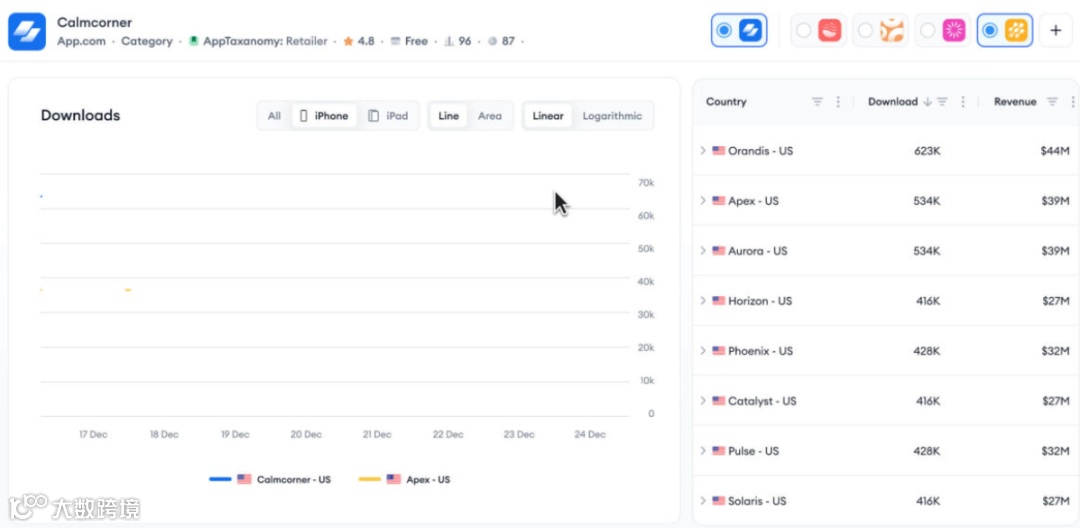The width and height of the screenshot is (1080, 528).
Task: Expand the Phoenix - US row
Action: tap(703, 351)
